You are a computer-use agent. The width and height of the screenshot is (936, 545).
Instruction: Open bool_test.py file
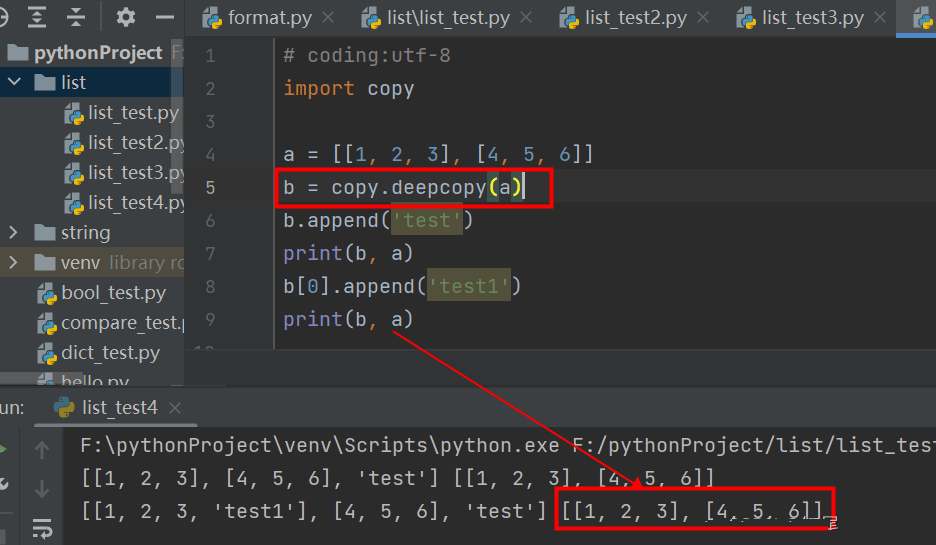pos(113,292)
